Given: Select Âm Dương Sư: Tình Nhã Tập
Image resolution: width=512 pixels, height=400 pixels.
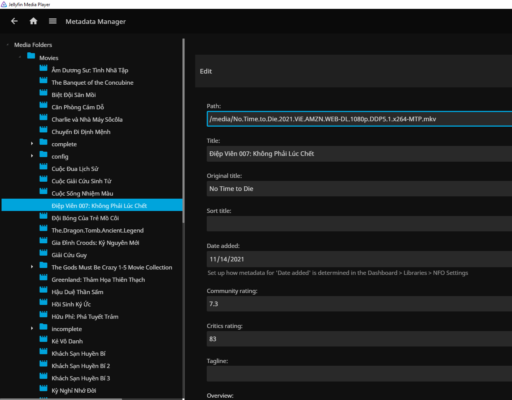Looking at the screenshot, I should 90,70.
